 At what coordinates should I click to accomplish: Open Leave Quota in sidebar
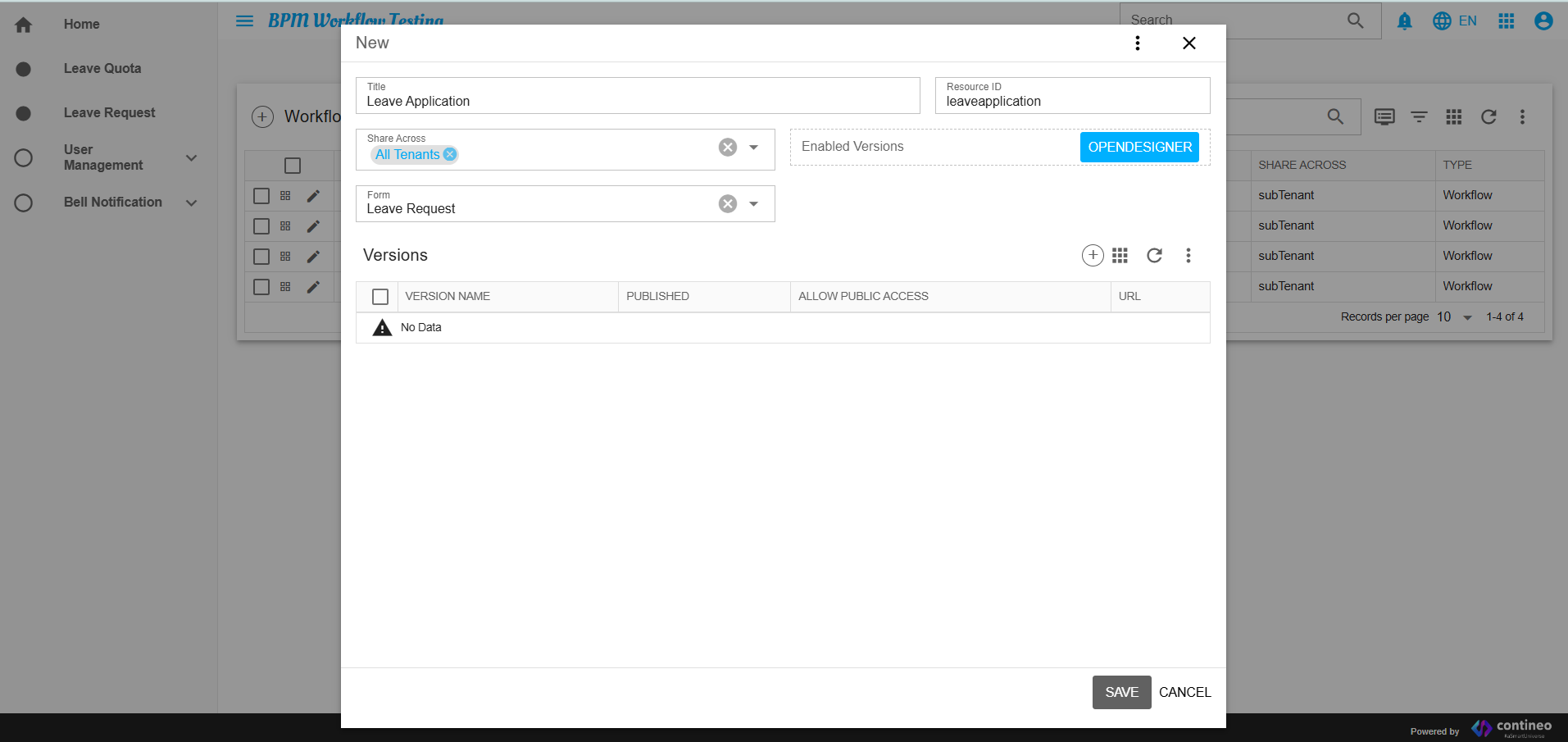pyautogui.click(x=102, y=69)
